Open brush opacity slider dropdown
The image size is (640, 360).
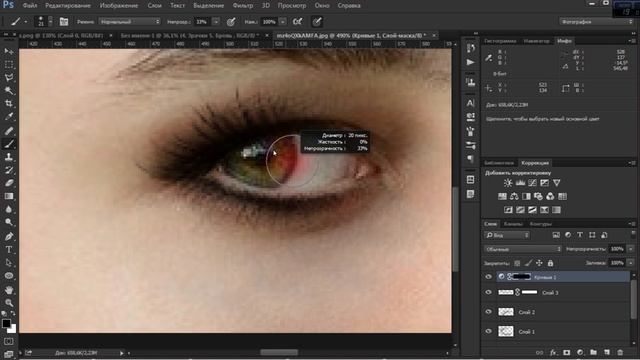pyautogui.click(x=216, y=22)
